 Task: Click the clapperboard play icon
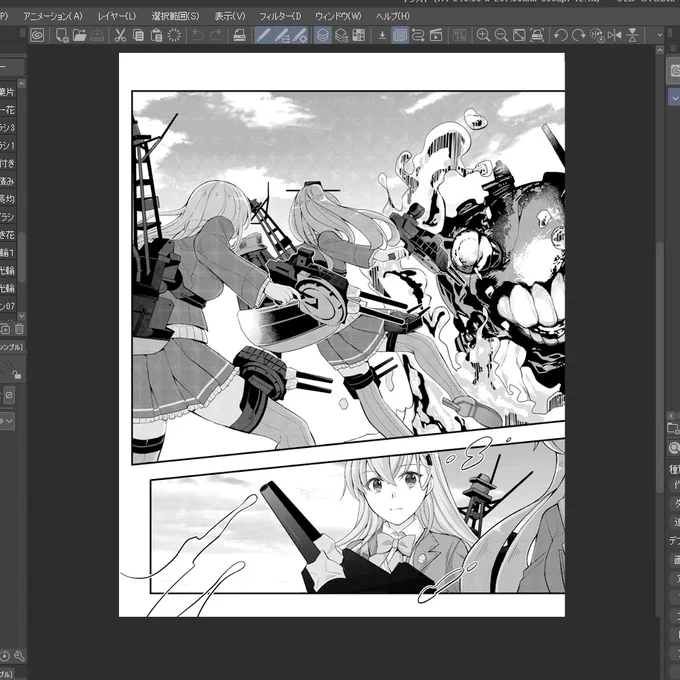436,35
